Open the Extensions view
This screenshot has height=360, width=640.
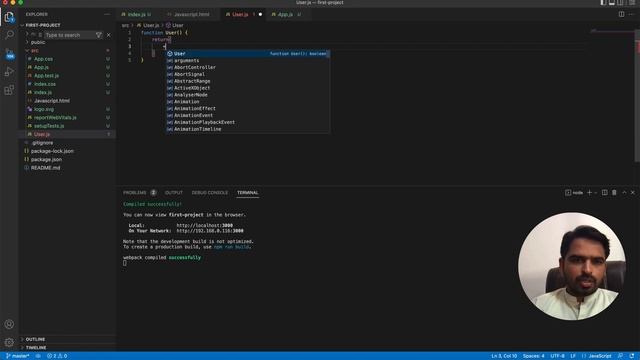pos(9,90)
